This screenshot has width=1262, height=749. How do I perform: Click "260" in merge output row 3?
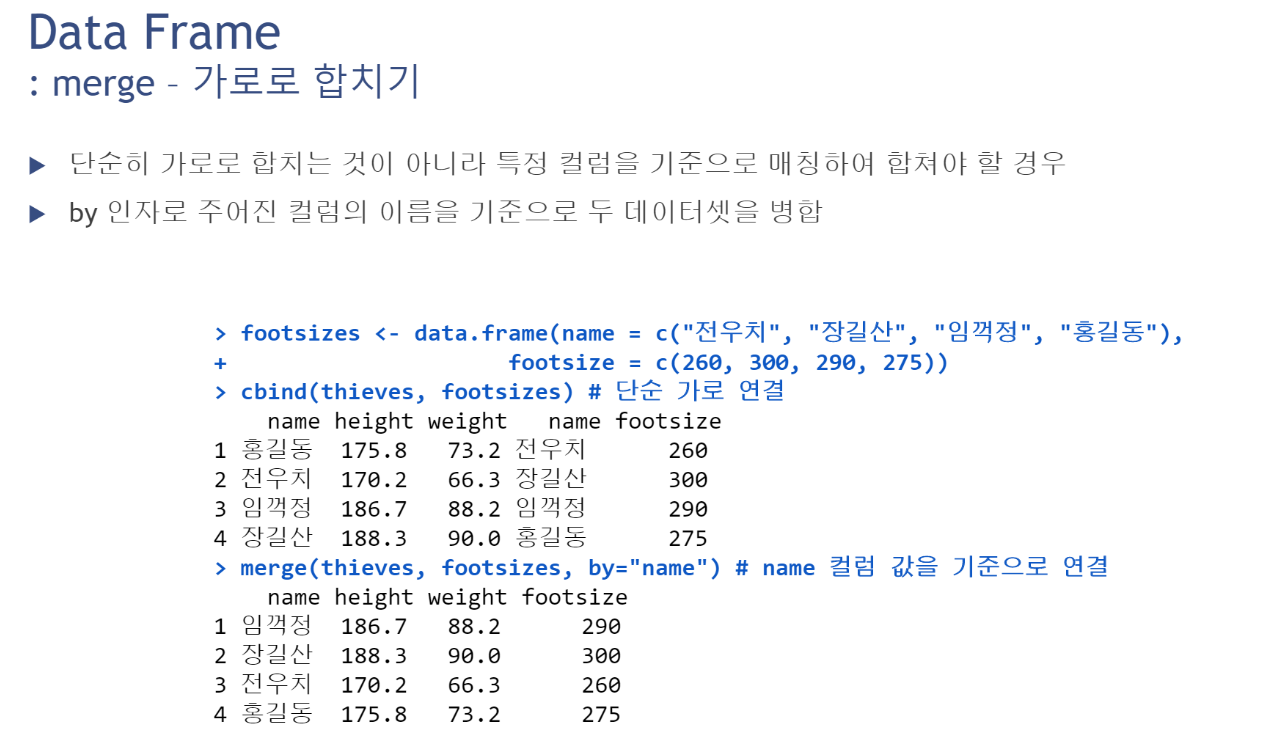pos(601,685)
